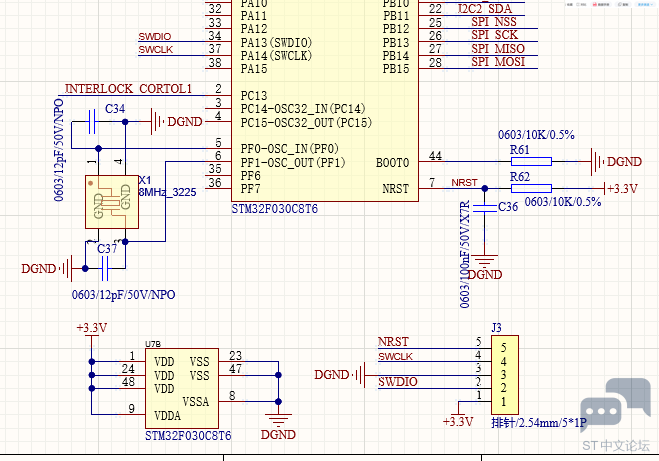Viewport: 659px width, 461px height.
Task: Select the INTERLOCK_CORTOL1 net label
Action: click(x=128, y=89)
